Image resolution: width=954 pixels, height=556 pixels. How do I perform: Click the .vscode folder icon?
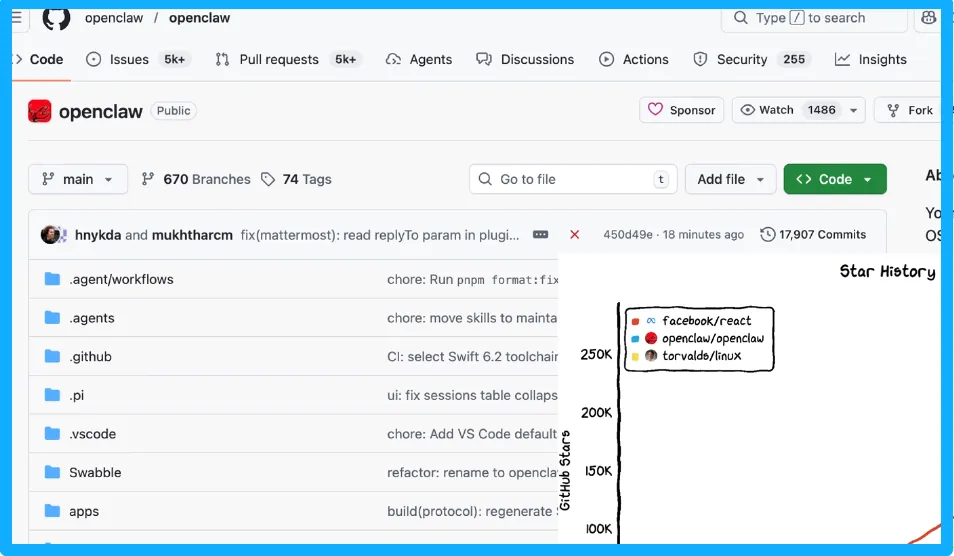tap(52, 434)
